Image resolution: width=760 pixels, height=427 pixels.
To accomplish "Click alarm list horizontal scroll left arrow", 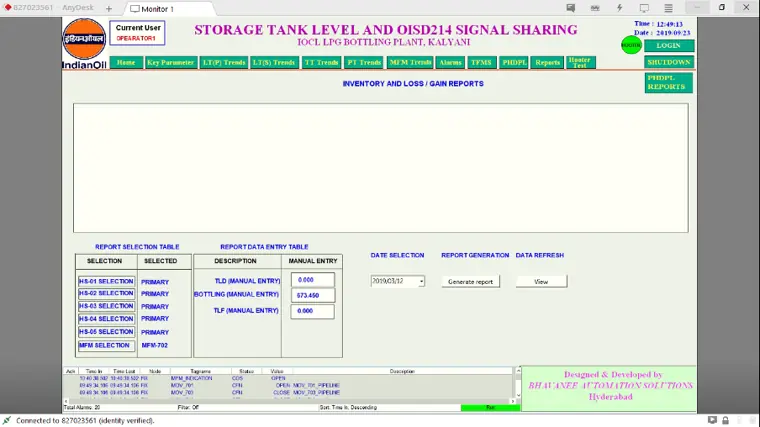I will (x=66, y=401).
